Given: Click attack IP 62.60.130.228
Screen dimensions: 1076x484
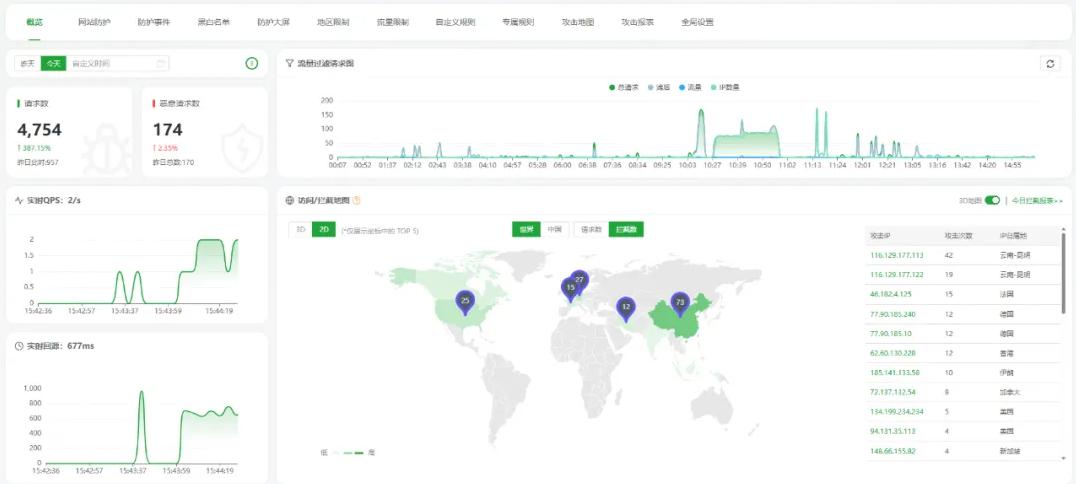Looking at the screenshot, I should (895, 353).
